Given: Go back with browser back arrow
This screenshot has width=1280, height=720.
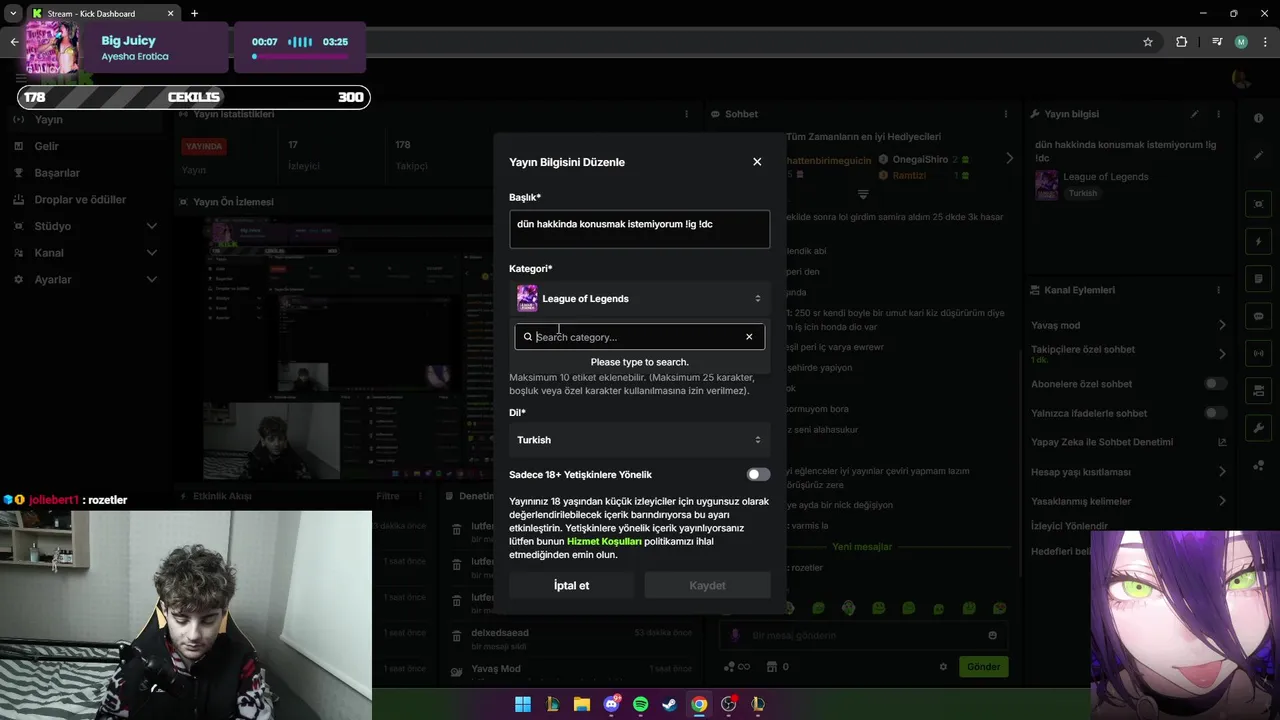Looking at the screenshot, I should [14, 42].
